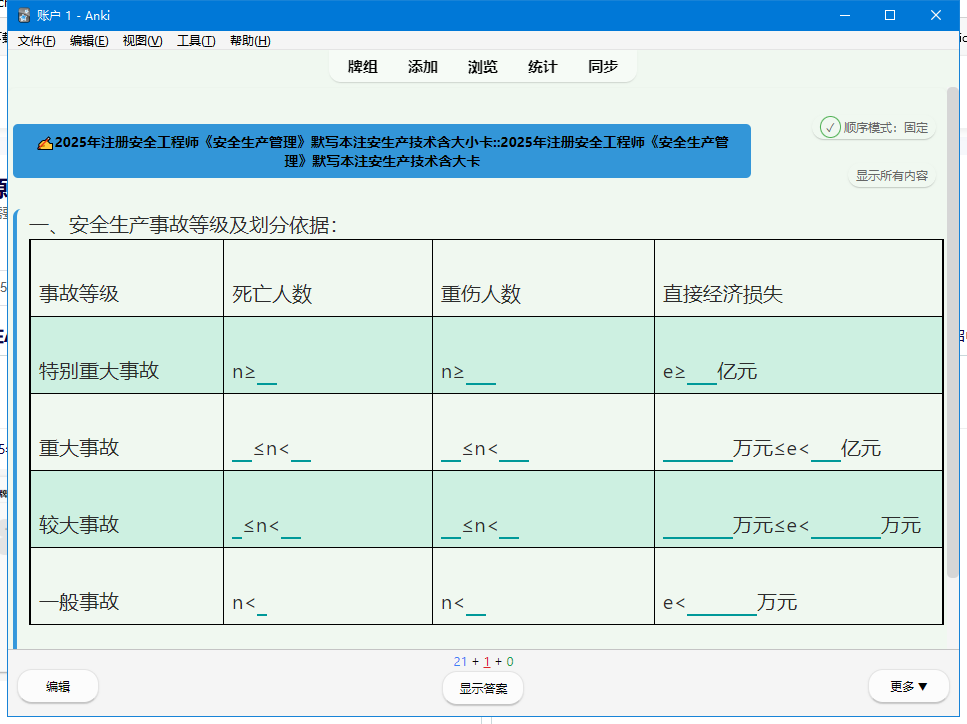Open the 更多 dropdown button
Viewport: 967px width, 724px height.
click(908, 686)
